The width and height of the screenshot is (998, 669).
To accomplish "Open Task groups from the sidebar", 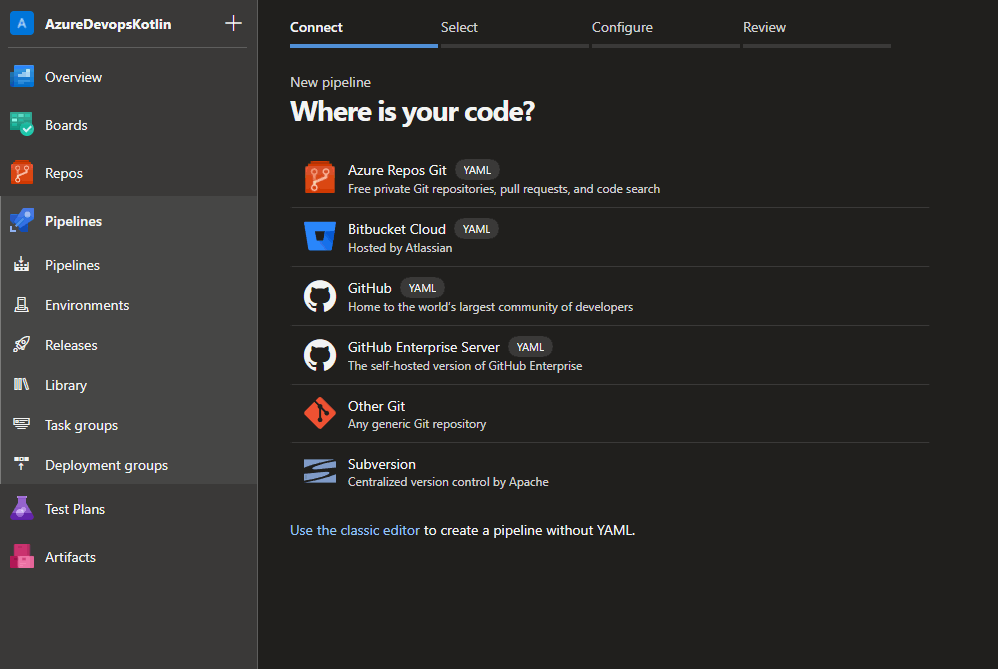I will pyautogui.click(x=81, y=424).
